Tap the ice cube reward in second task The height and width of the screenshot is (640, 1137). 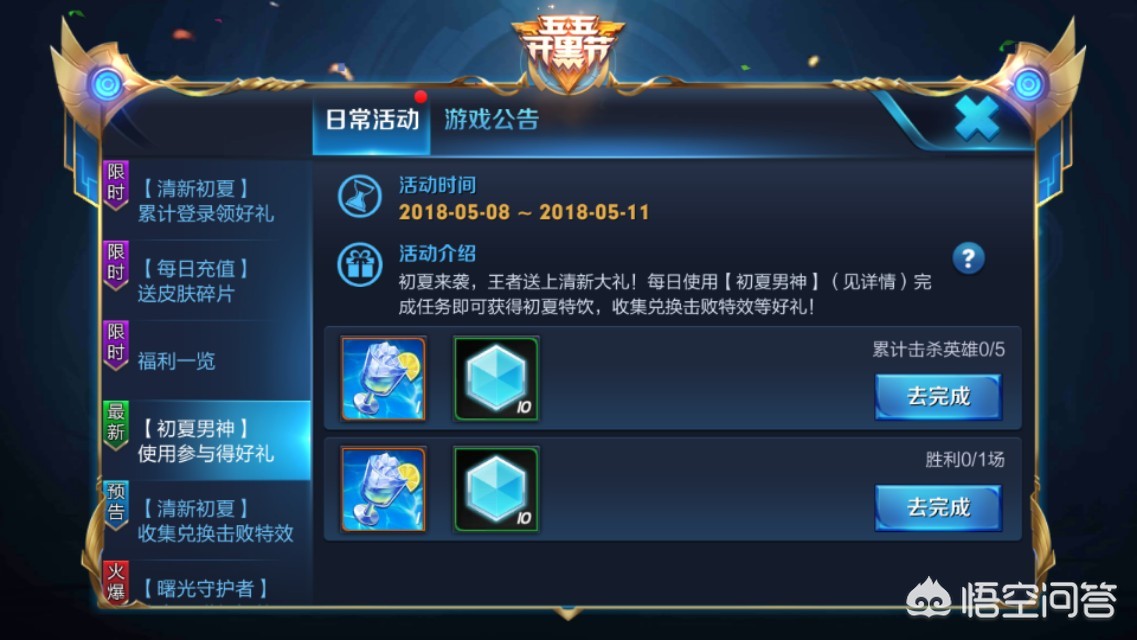pyautogui.click(x=497, y=489)
